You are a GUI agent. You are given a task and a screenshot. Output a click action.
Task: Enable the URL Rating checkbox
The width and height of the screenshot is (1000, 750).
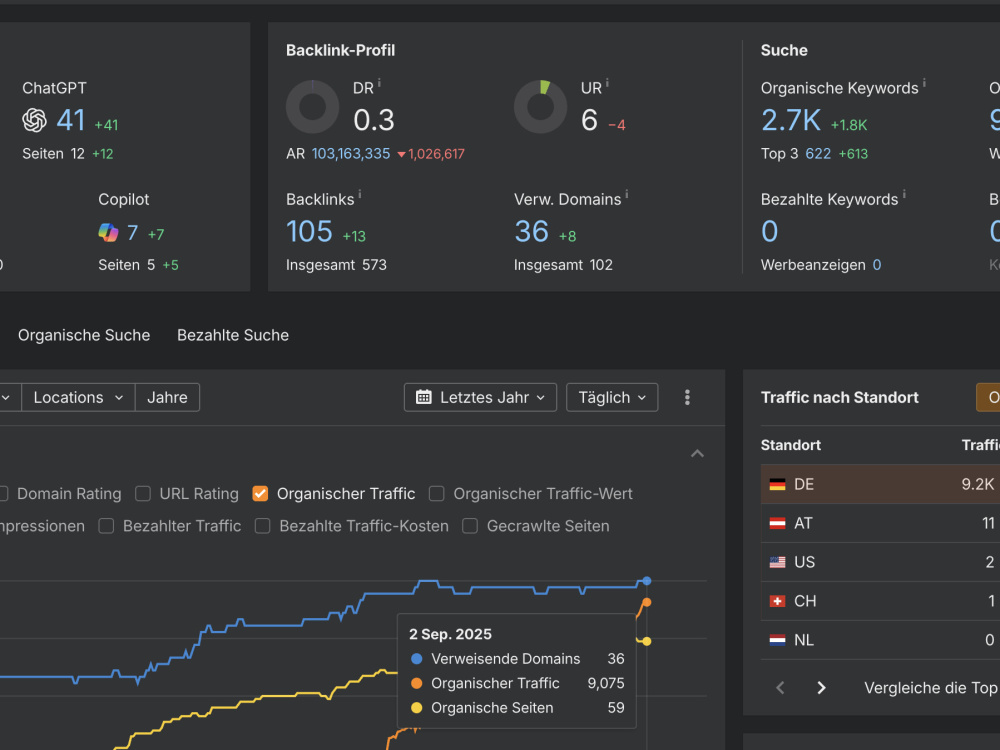143,494
